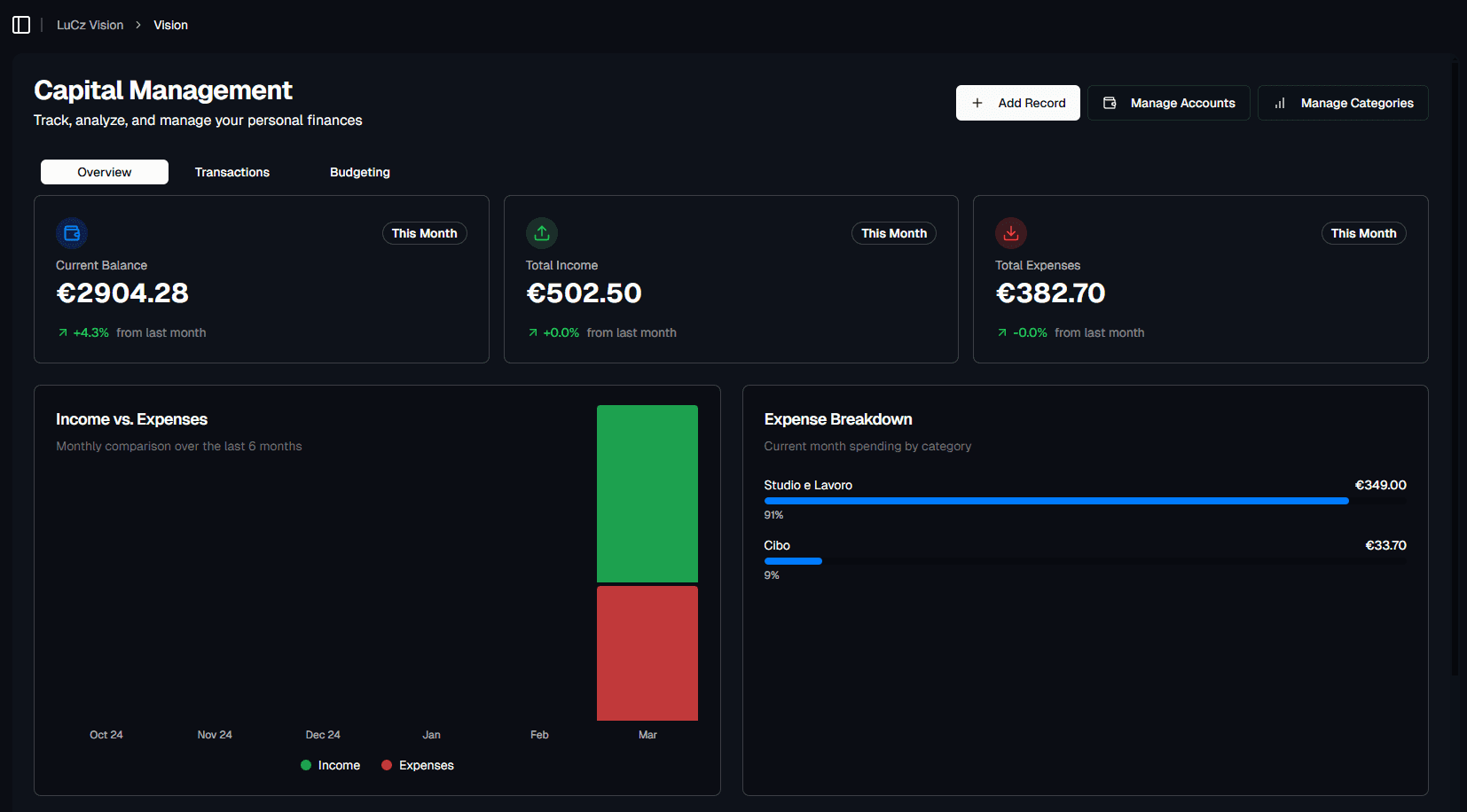
Task: Click the +4.3% change text
Action: coord(90,332)
